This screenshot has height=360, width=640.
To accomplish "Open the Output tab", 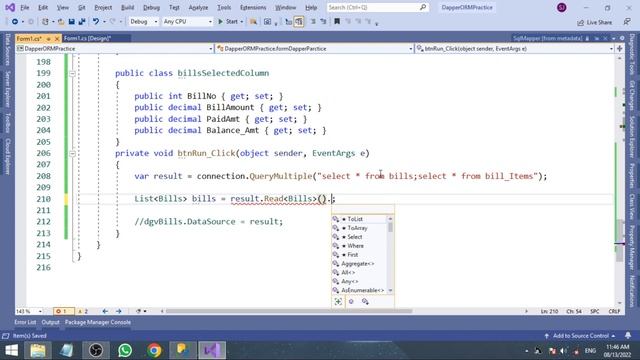I will [50, 322].
